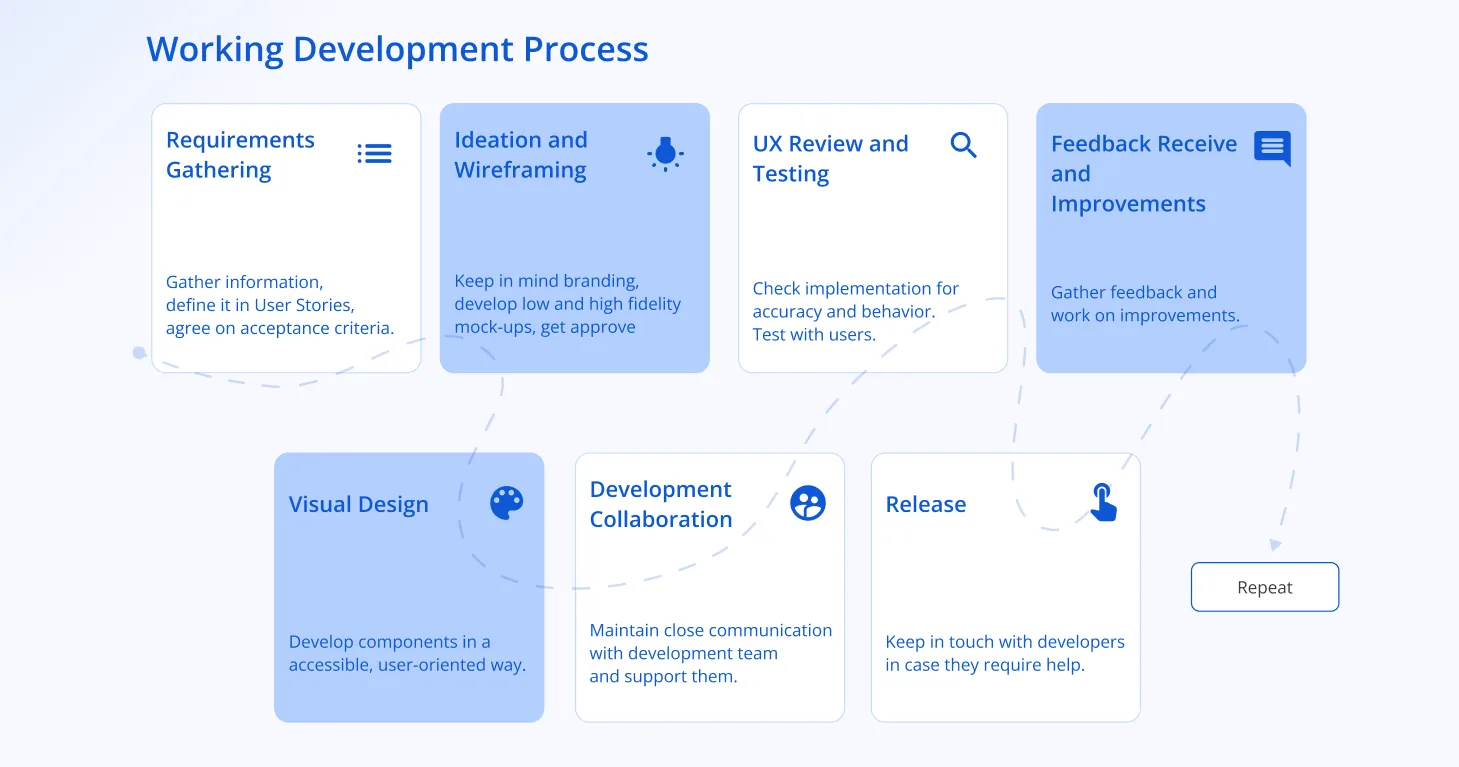Click the pointing hand icon in Release card
The width and height of the screenshot is (1459, 767).
(x=1103, y=502)
